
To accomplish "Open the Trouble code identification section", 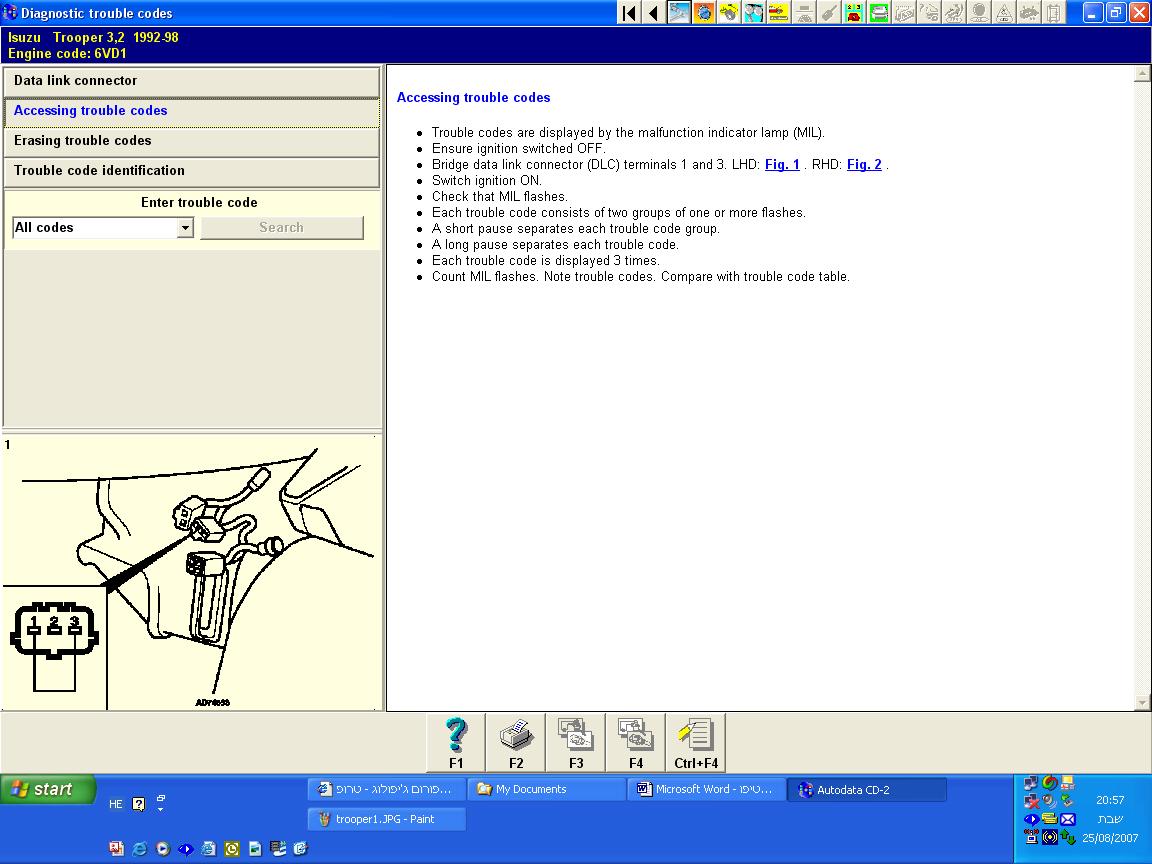I will (x=192, y=171).
